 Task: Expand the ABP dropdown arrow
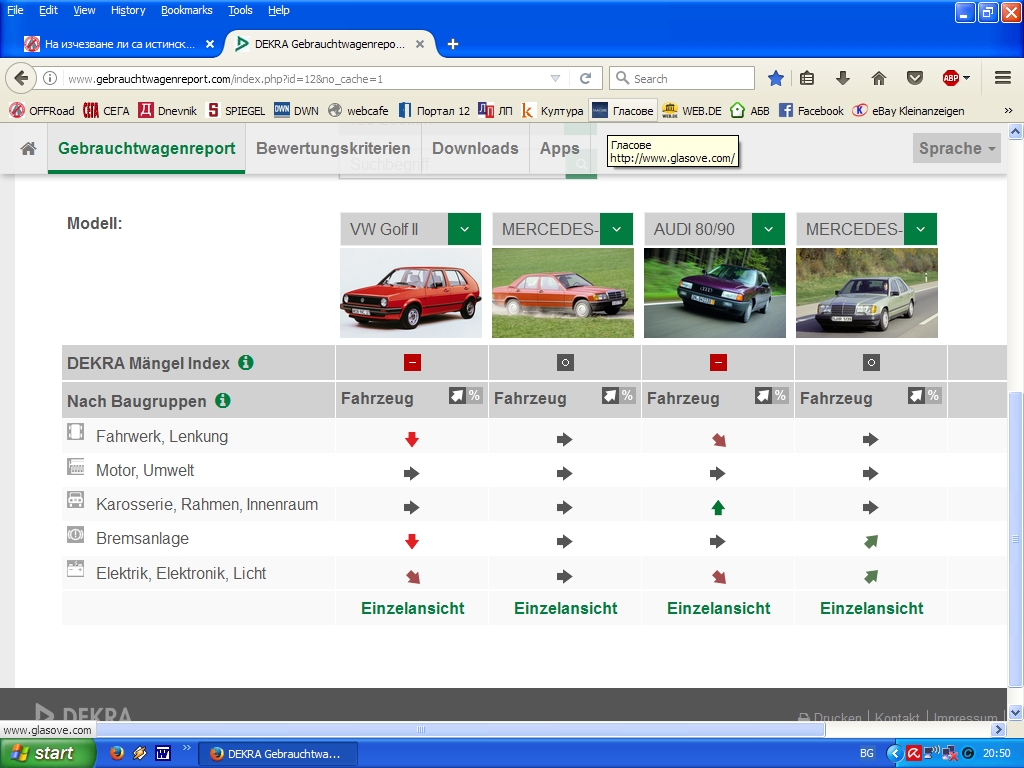tap(967, 78)
